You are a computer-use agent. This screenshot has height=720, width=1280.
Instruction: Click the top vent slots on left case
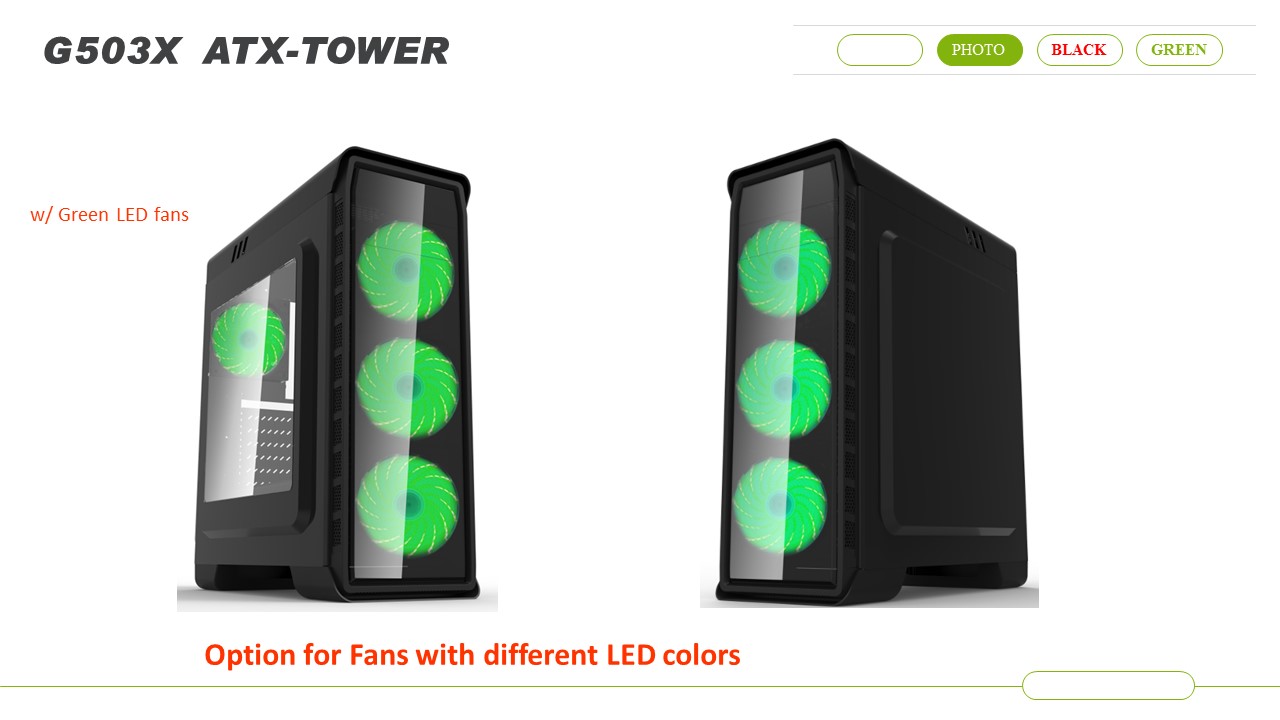[x=241, y=251]
